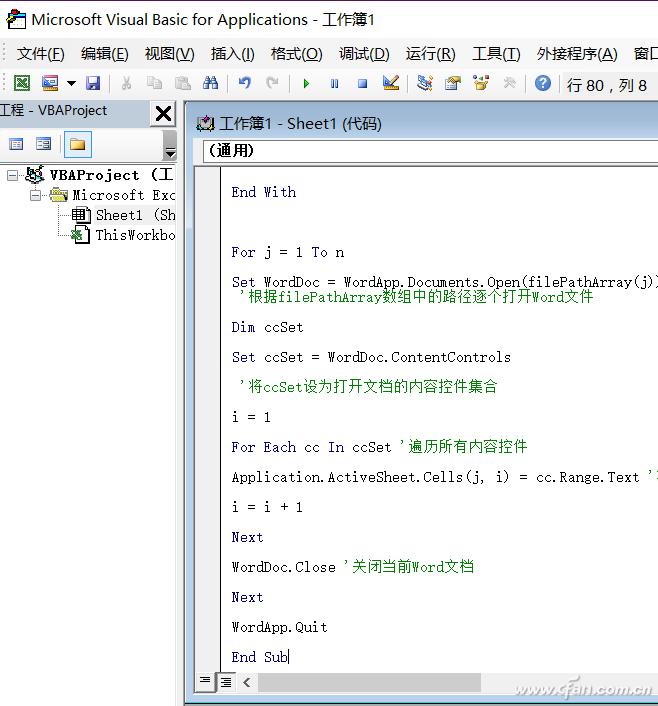Click the 行 80, 列 8 position indicator
Image resolution: width=658 pixels, height=706 pixels.
click(x=606, y=85)
